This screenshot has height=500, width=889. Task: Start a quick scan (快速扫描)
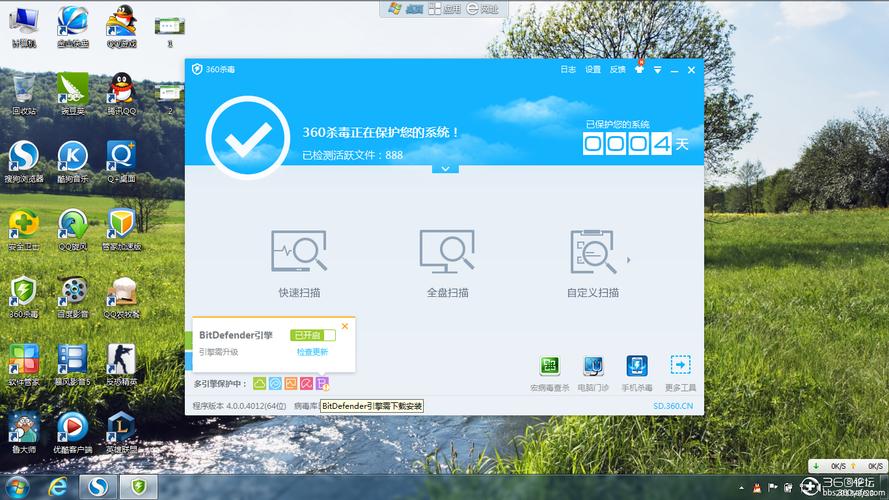299,263
